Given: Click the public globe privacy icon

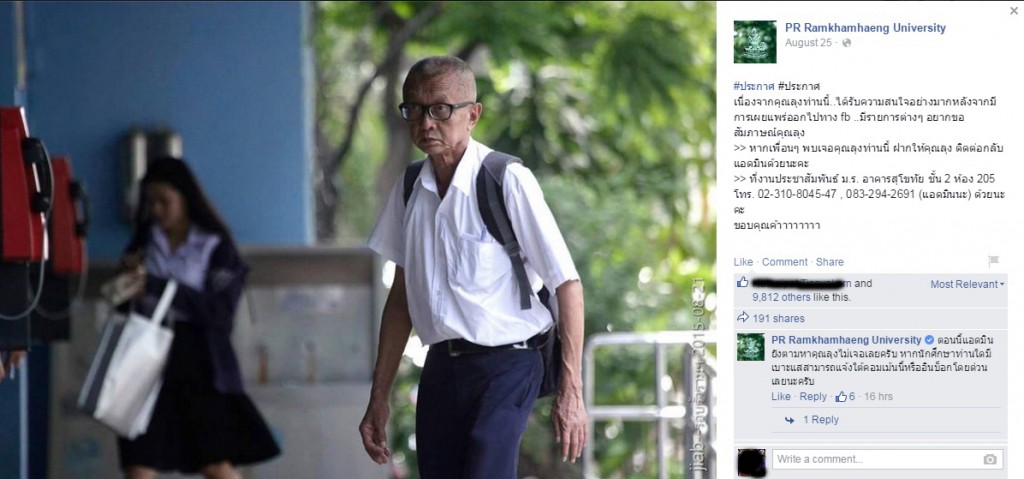Looking at the screenshot, I should [x=846, y=43].
